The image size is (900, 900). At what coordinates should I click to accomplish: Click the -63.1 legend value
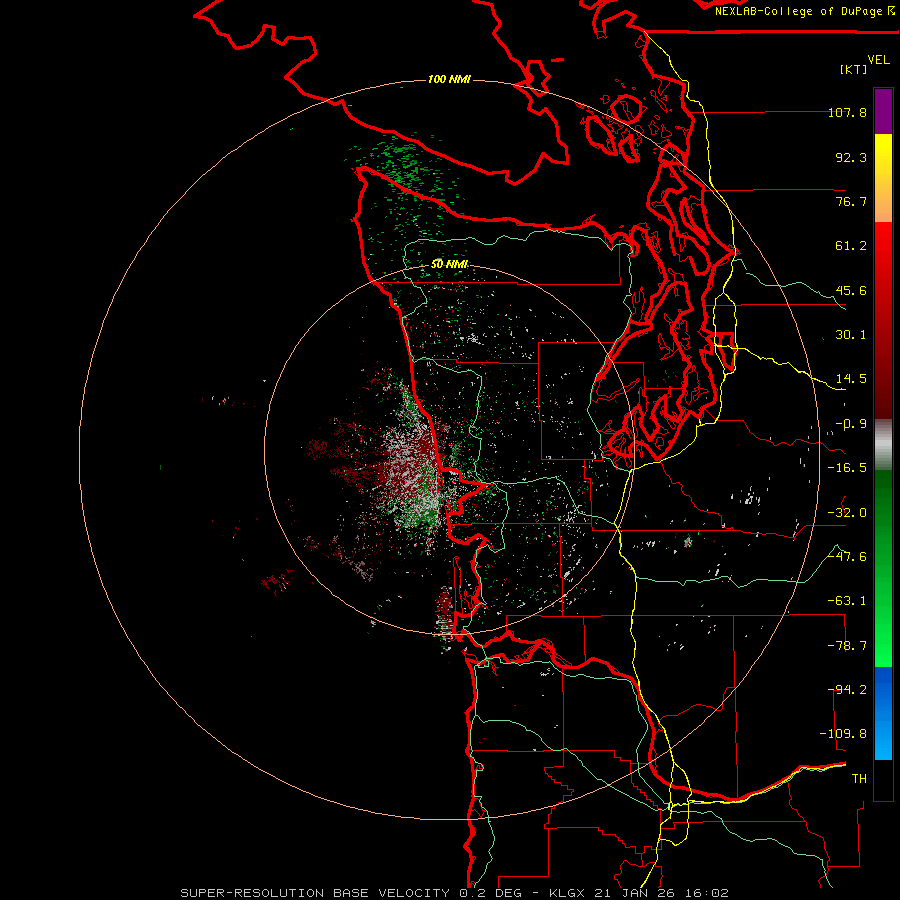pos(847,601)
